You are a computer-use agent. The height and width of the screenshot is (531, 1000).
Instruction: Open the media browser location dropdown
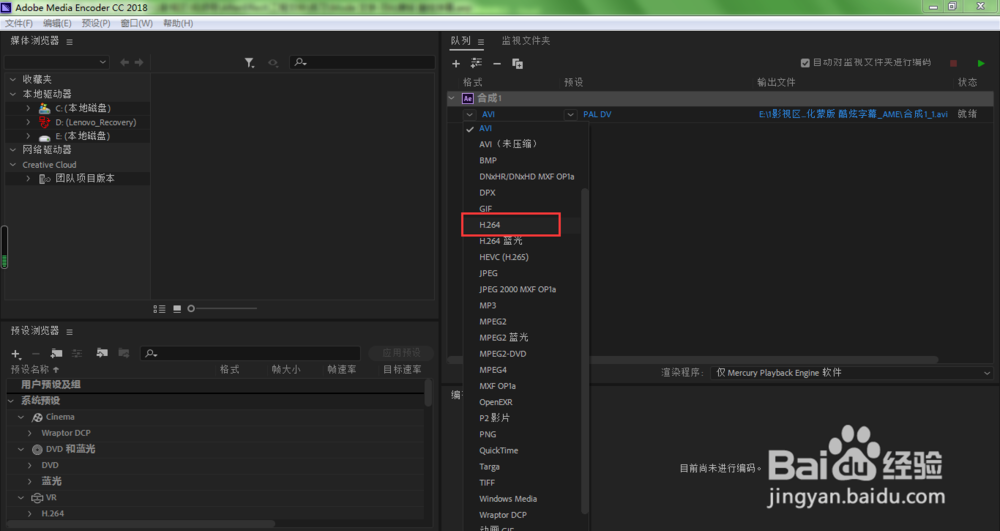click(57, 62)
